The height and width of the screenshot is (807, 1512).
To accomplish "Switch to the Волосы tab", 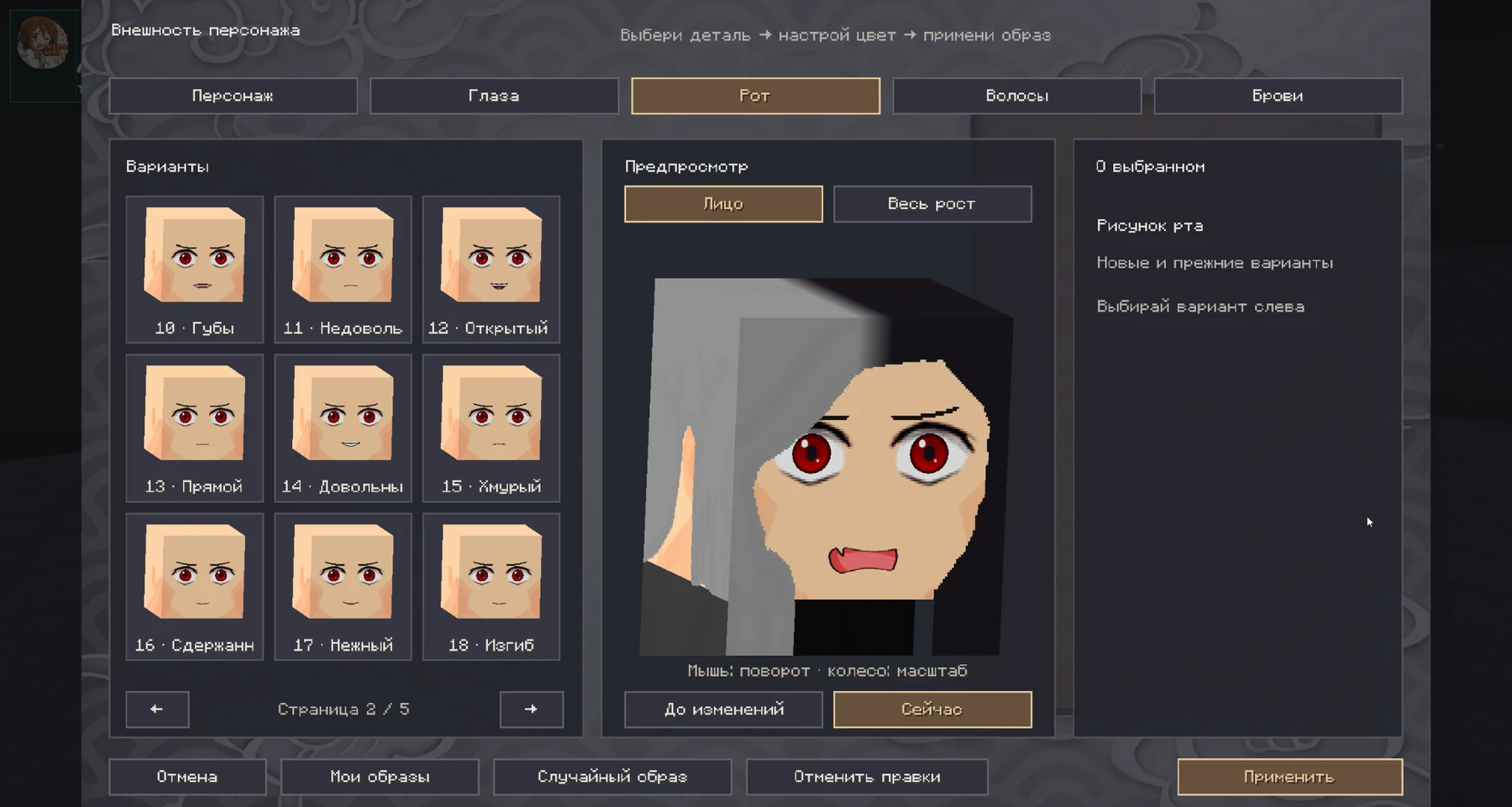I will click(1016, 96).
